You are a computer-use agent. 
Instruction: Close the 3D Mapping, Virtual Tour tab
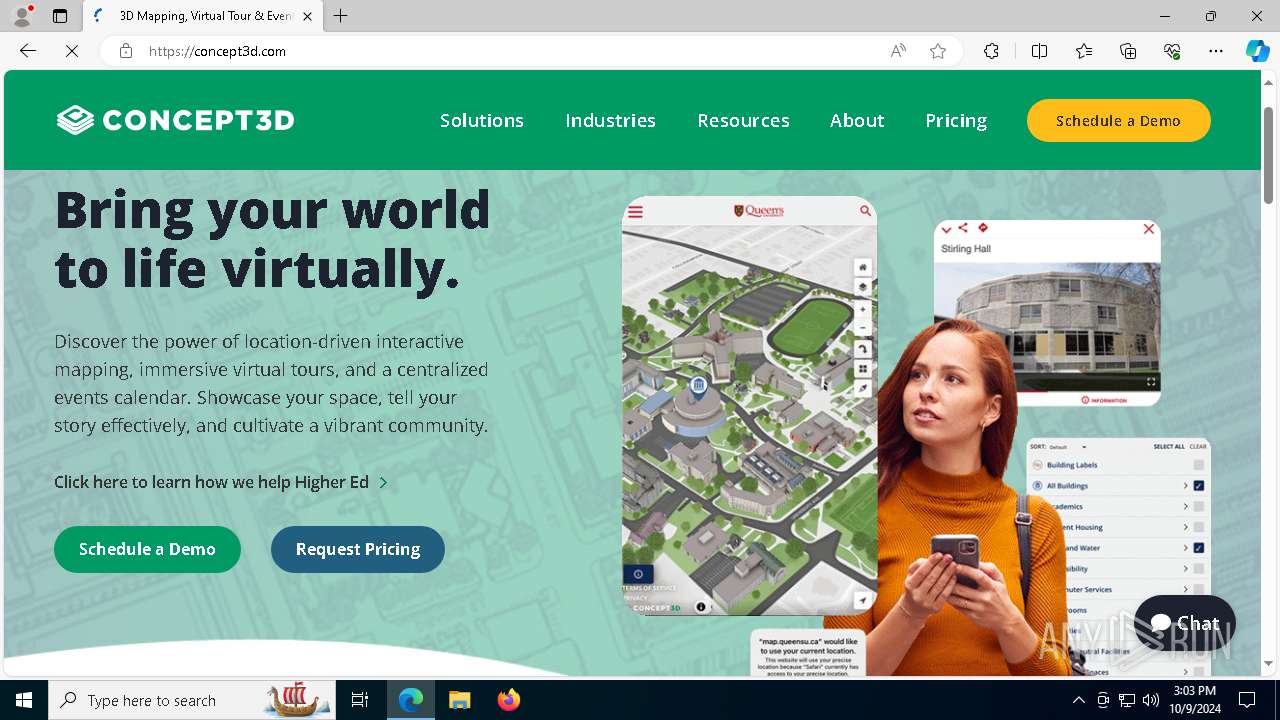pyautogui.click(x=307, y=16)
